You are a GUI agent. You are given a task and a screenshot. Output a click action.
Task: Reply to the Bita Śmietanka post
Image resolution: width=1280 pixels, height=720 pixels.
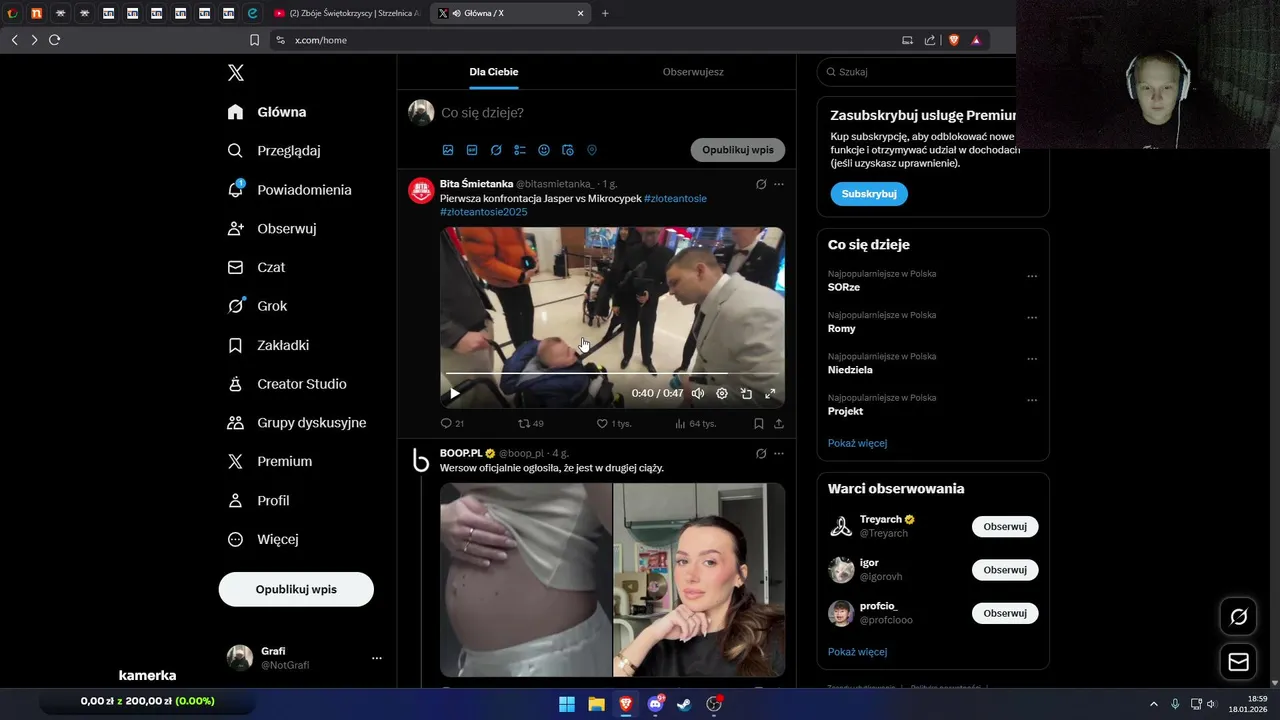click(452, 423)
